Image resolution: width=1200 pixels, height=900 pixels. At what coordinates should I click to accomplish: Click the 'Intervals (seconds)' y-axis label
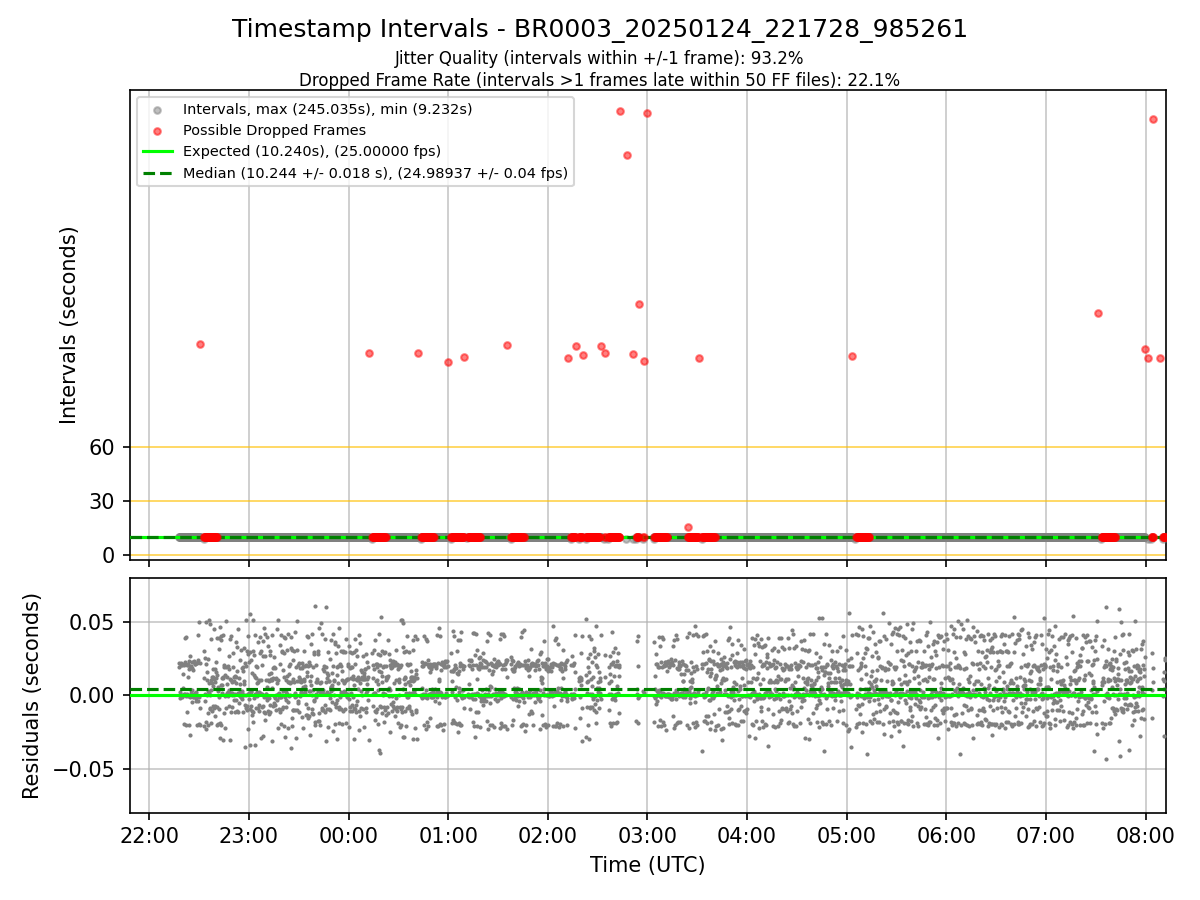(x=69, y=325)
